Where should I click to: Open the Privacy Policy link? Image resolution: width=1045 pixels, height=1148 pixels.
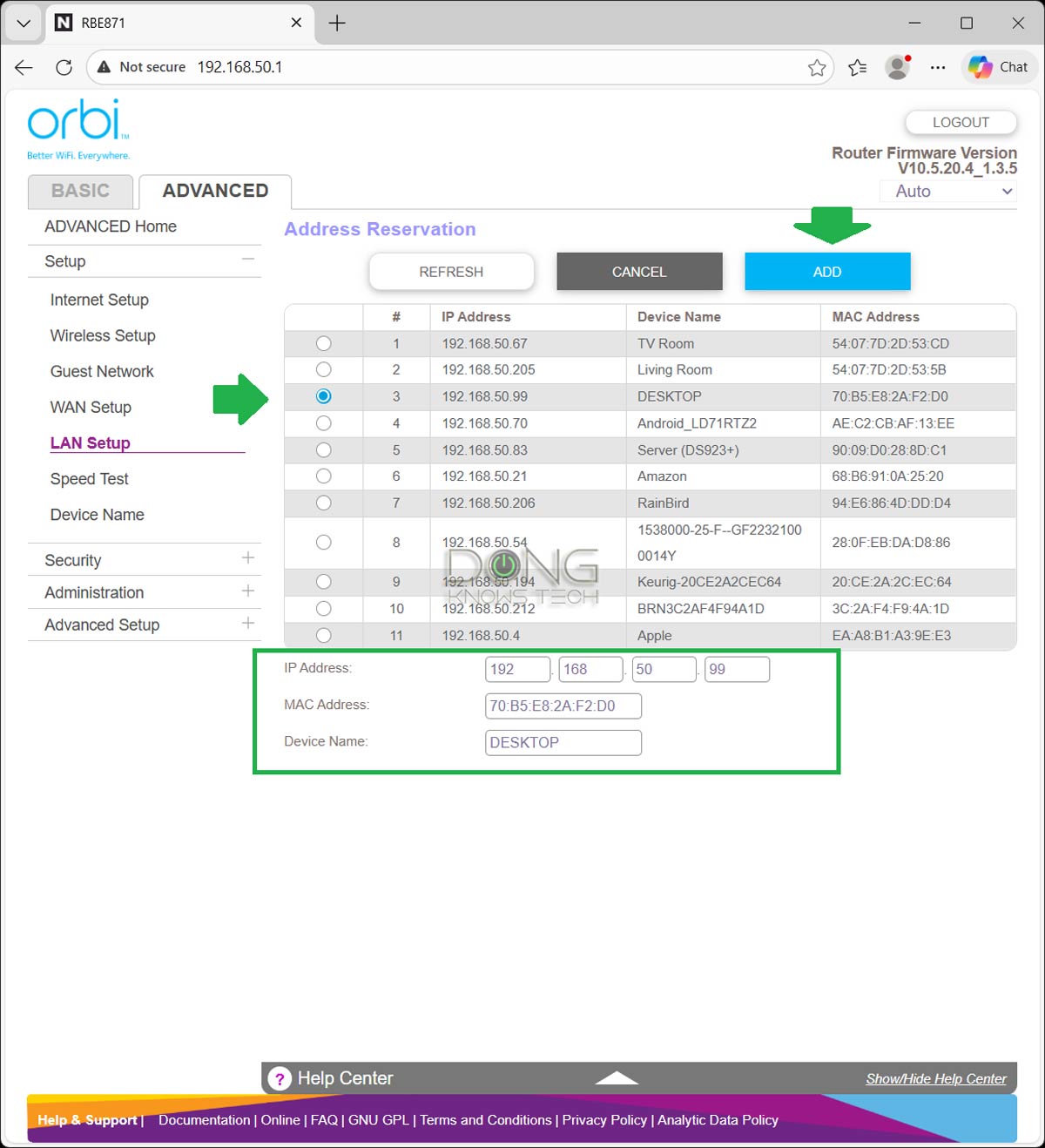pyautogui.click(x=604, y=1120)
